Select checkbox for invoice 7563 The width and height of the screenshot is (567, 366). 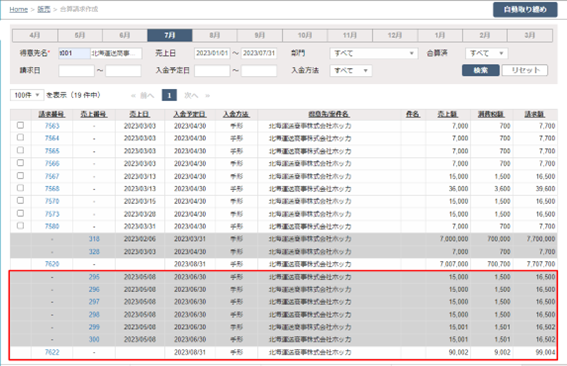21,125
